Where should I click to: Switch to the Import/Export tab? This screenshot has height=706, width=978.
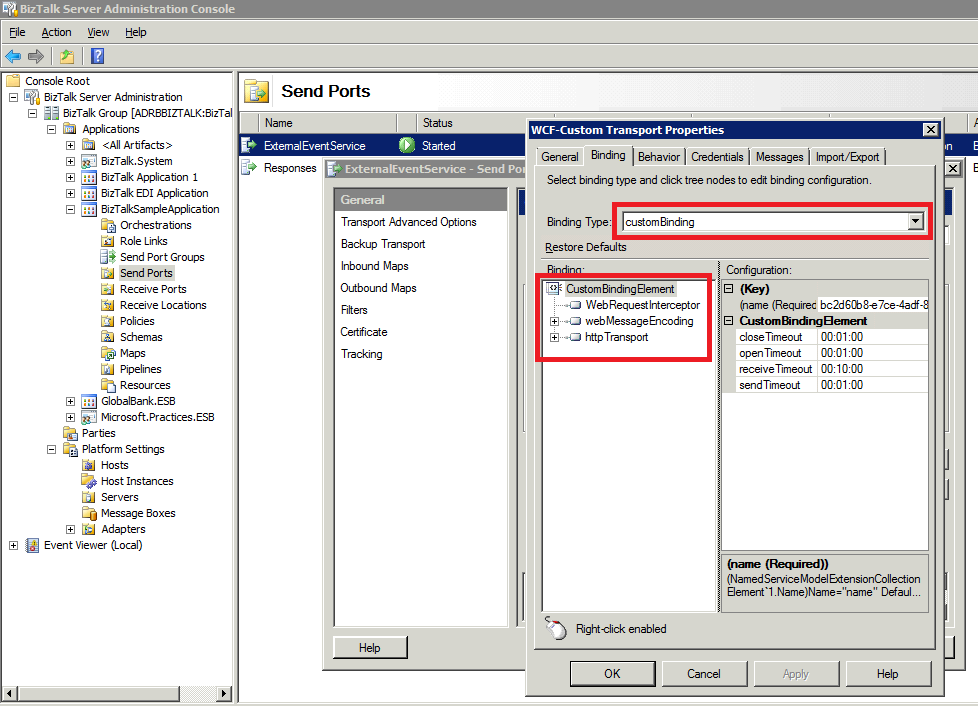tap(848, 157)
